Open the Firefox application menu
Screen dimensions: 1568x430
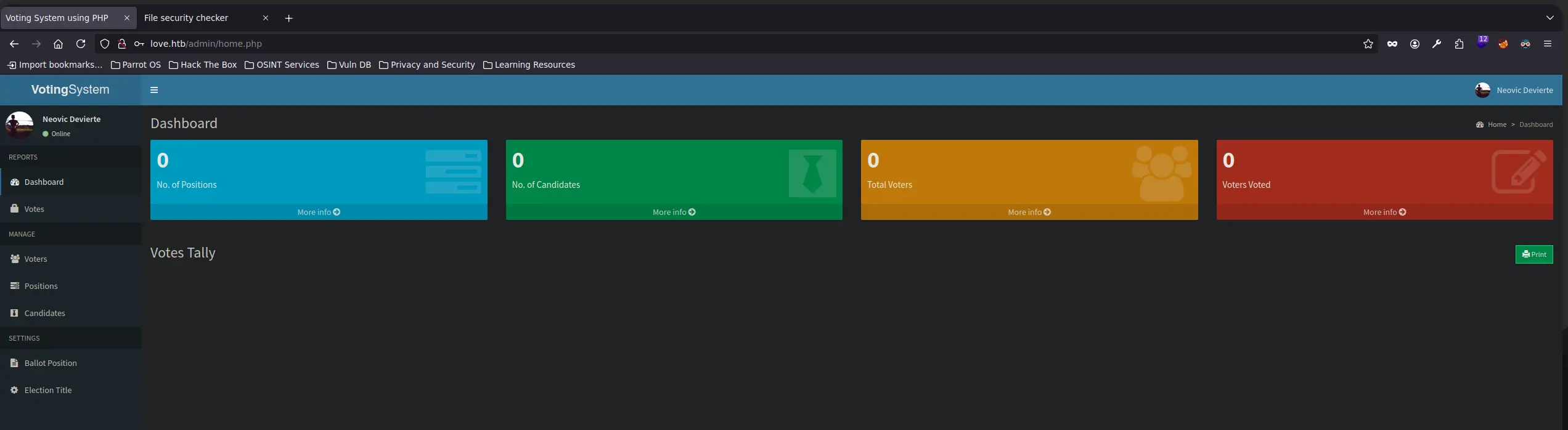pyautogui.click(x=1547, y=44)
